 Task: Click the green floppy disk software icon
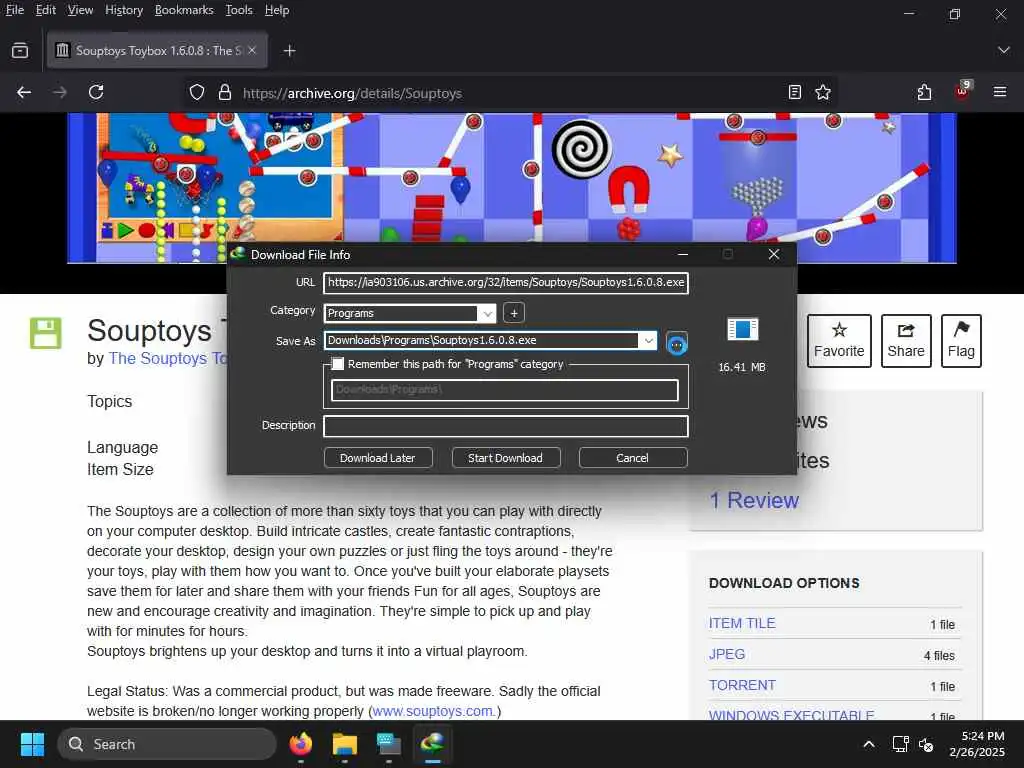[x=46, y=333]
